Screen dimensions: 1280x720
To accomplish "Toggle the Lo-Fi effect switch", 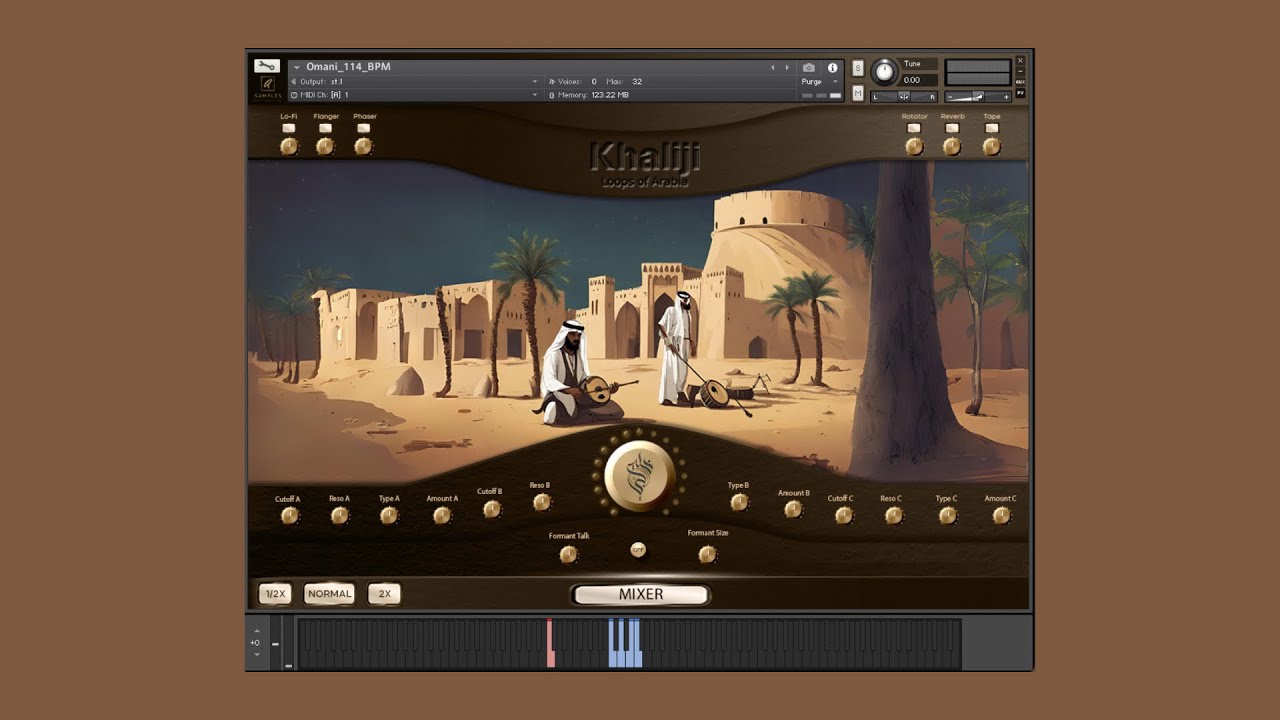I will pos(289,128).
